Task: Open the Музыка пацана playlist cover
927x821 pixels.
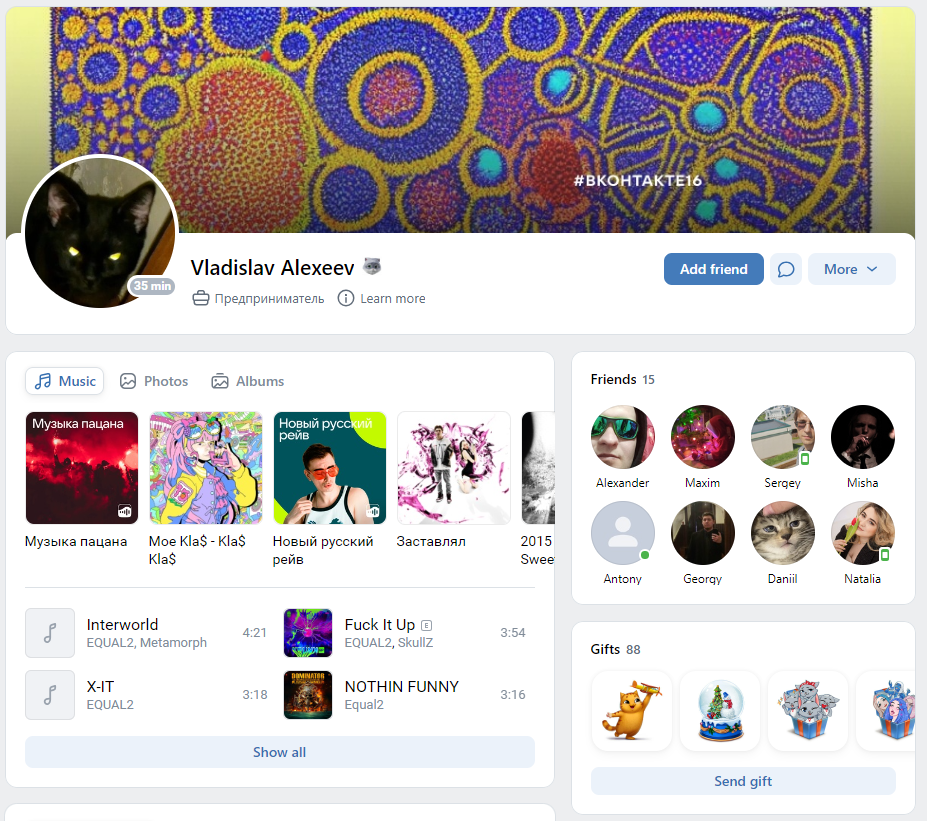Action: coord(82,468)
